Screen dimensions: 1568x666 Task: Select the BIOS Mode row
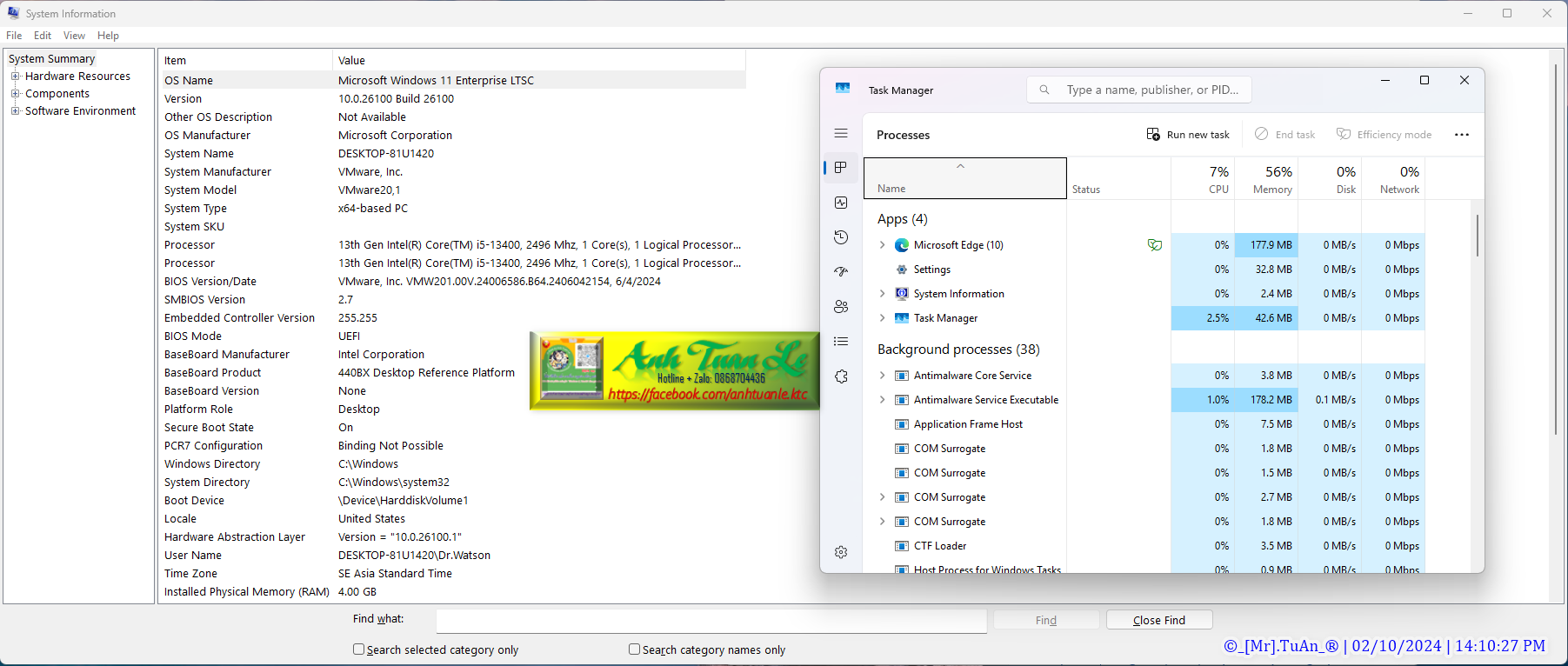pyautogui.click(x=452, y=336)
